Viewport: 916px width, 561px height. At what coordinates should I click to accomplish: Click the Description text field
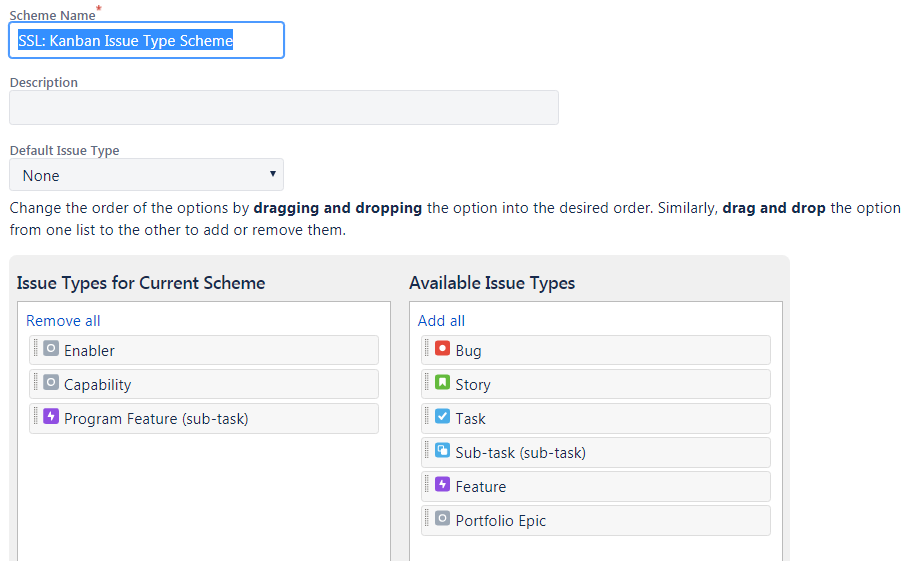pos(284,108)
